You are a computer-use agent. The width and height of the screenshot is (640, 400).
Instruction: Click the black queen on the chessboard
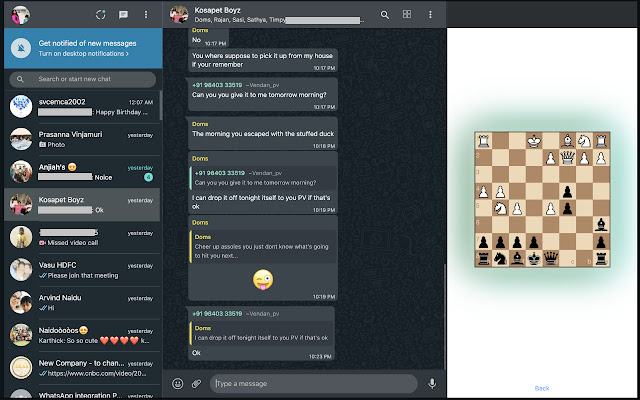(x=551, y=258)
